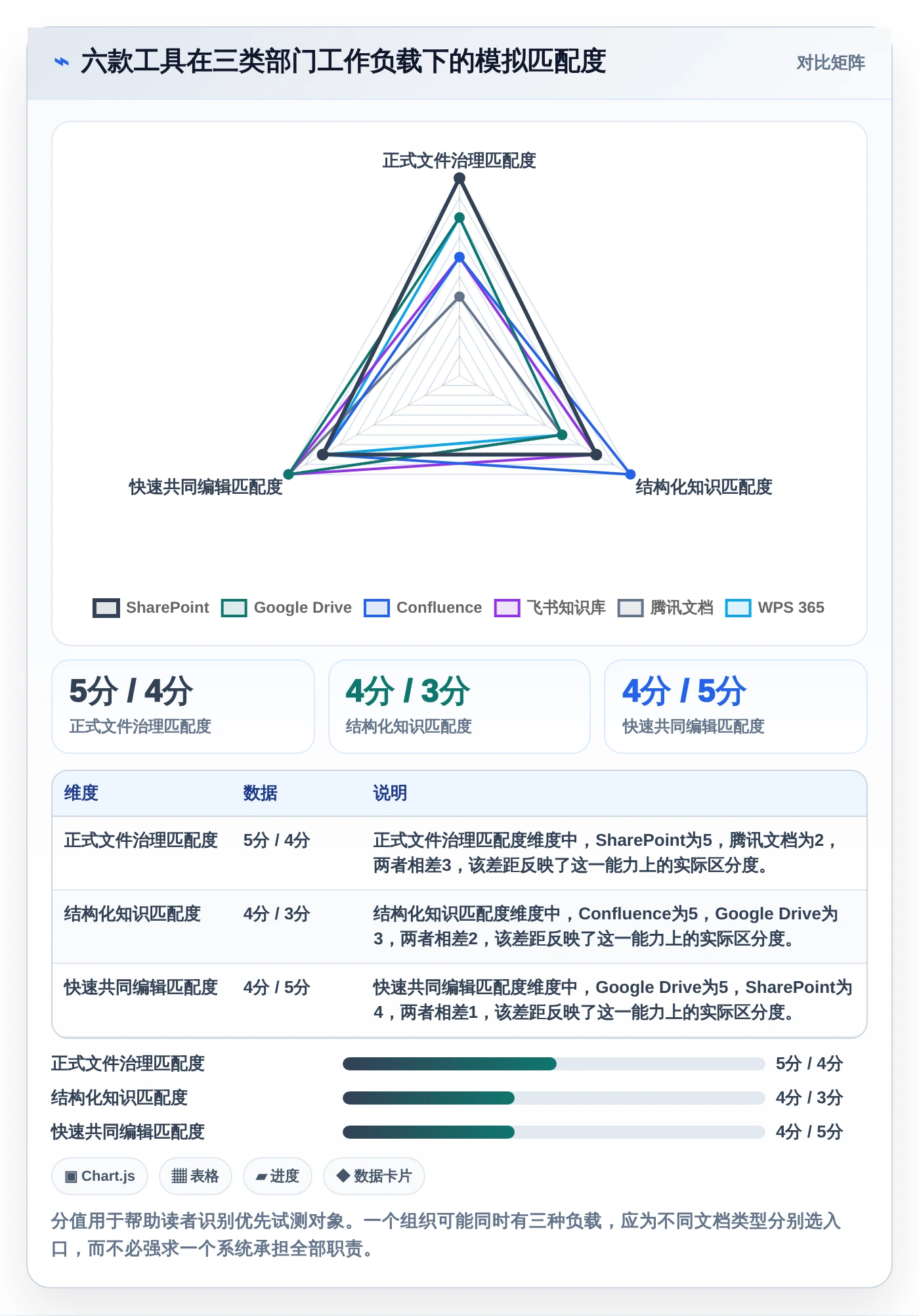
Task: Click the 数据卡片 tag chip
Action: coord(374,1176)
